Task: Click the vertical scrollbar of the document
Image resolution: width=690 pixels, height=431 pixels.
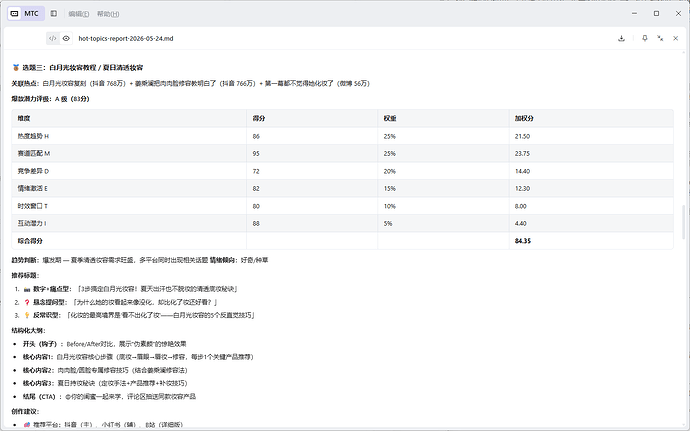Action: 683,222
